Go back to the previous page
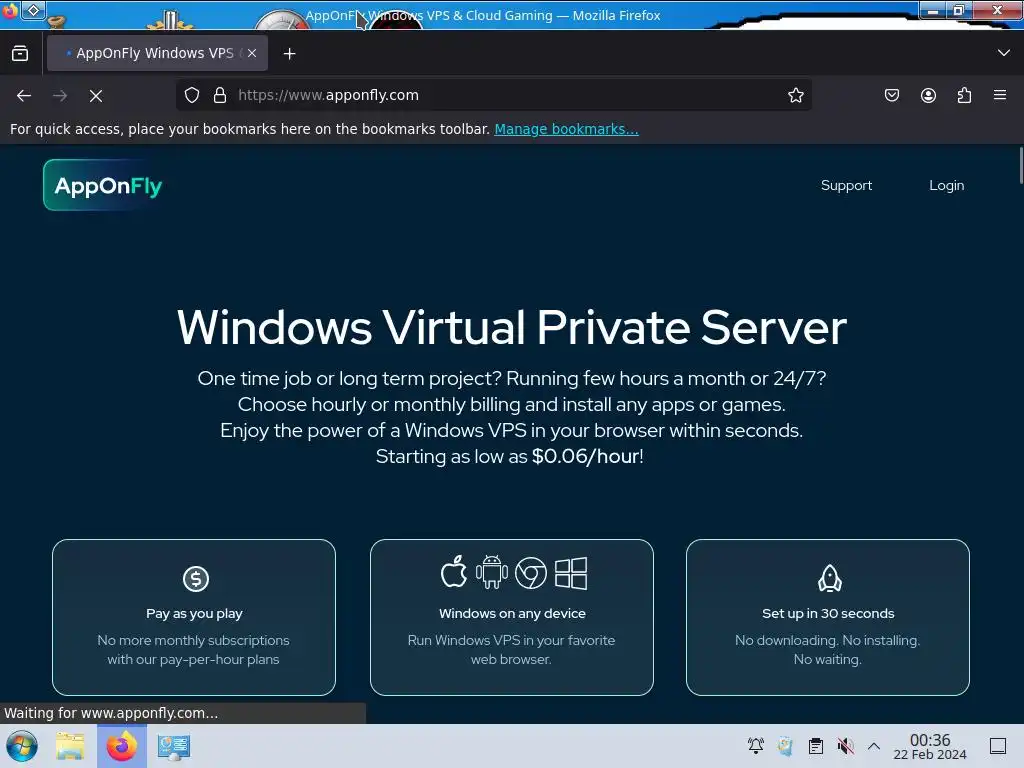This screenshot has height=768, width=1024. coord(24,95)
